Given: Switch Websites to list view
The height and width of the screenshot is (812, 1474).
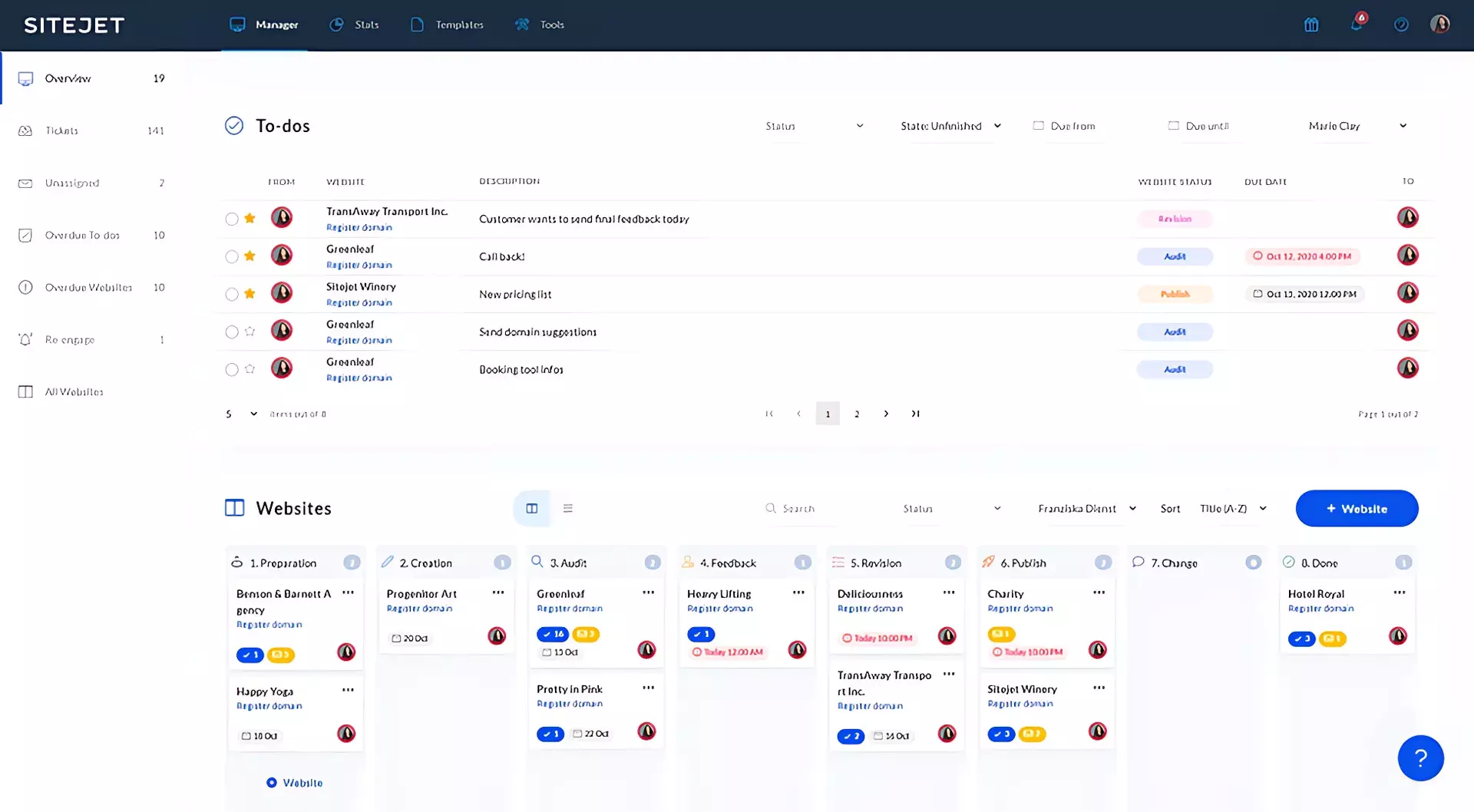Looking at the screenshot, I should pos(568,508).
